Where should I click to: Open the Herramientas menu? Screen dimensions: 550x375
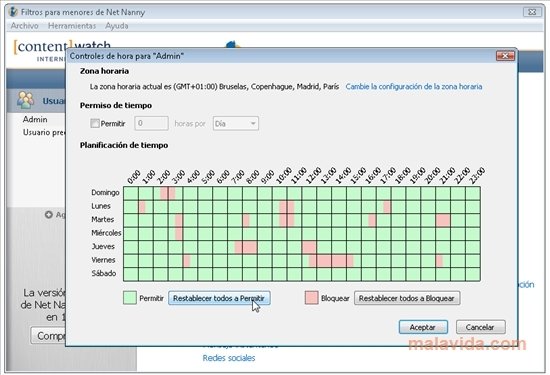(x=72, y=26)
